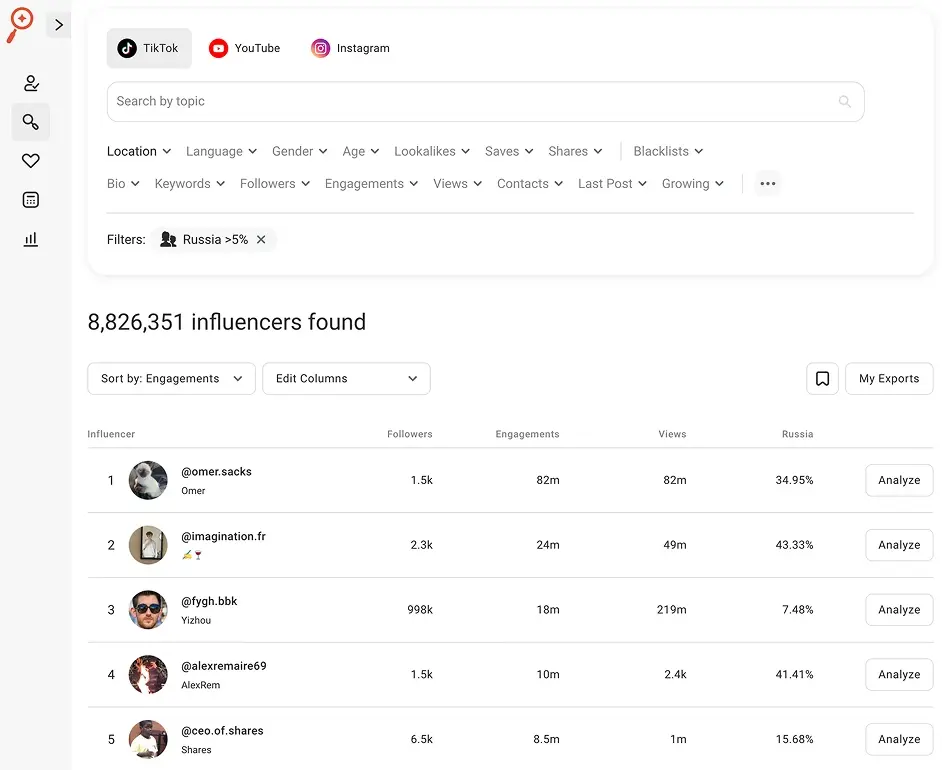Click the @fygh.bbk profile avatar
The image size is (942, 770).
point(148,610)
